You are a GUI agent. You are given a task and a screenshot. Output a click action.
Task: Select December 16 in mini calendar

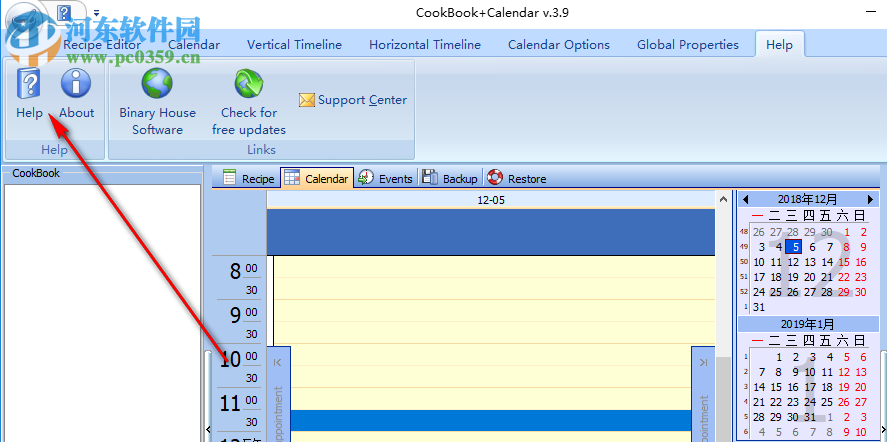click(x=860, y=262)
